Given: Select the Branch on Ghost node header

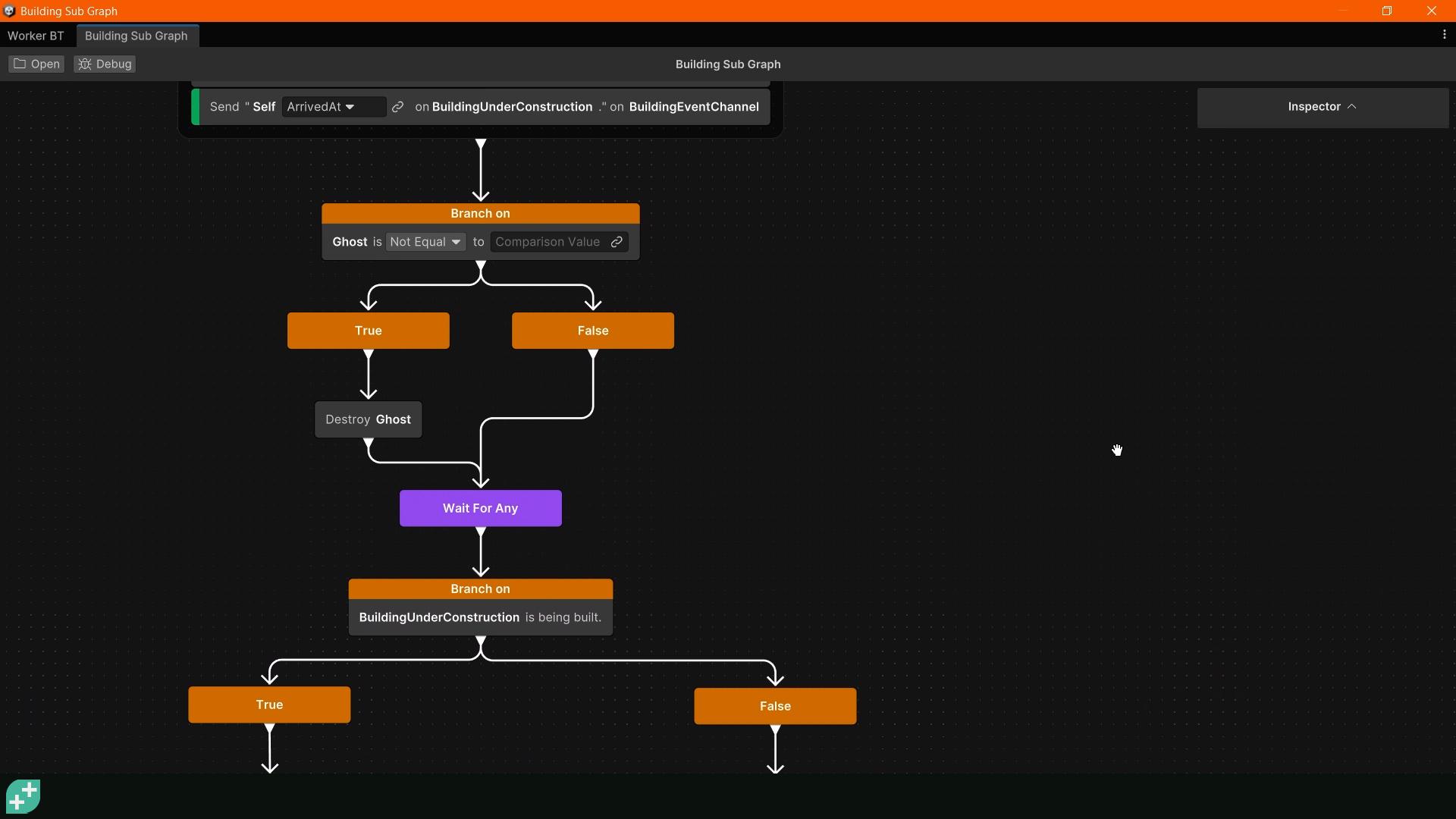Looking at the screenshot, I should (x=480, y=213).
